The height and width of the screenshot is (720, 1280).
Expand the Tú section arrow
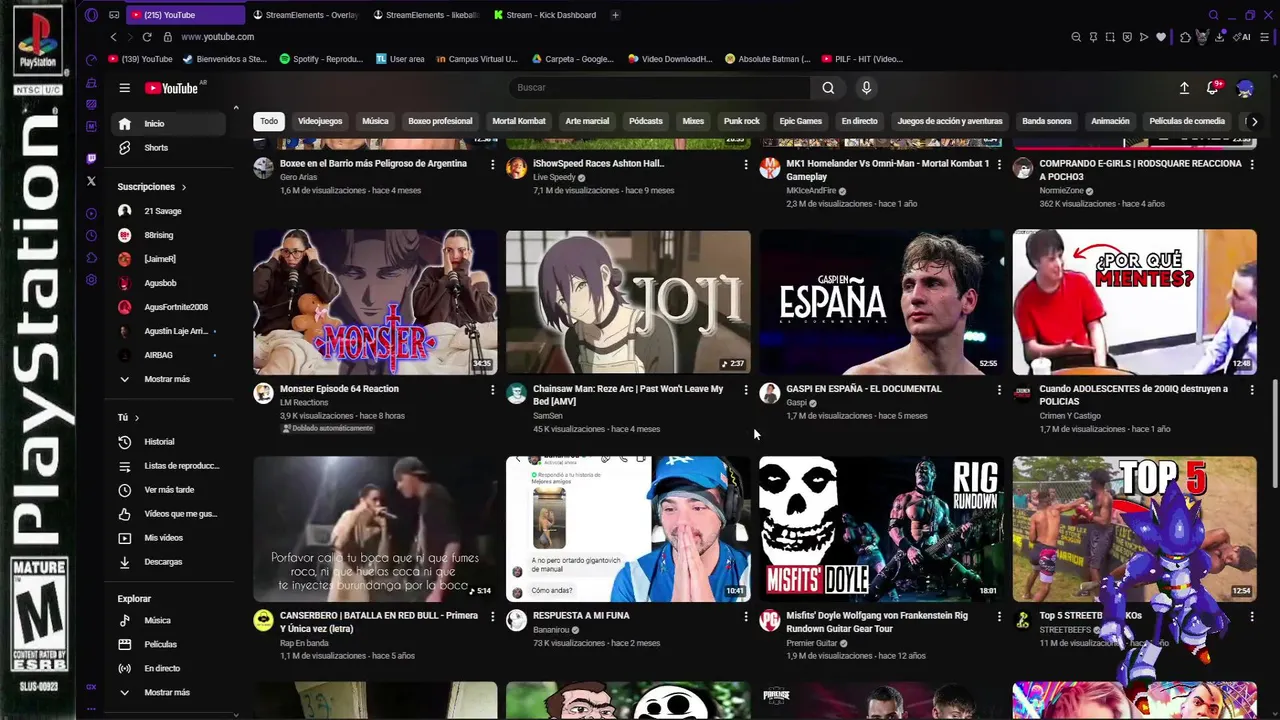pos(137,417)
